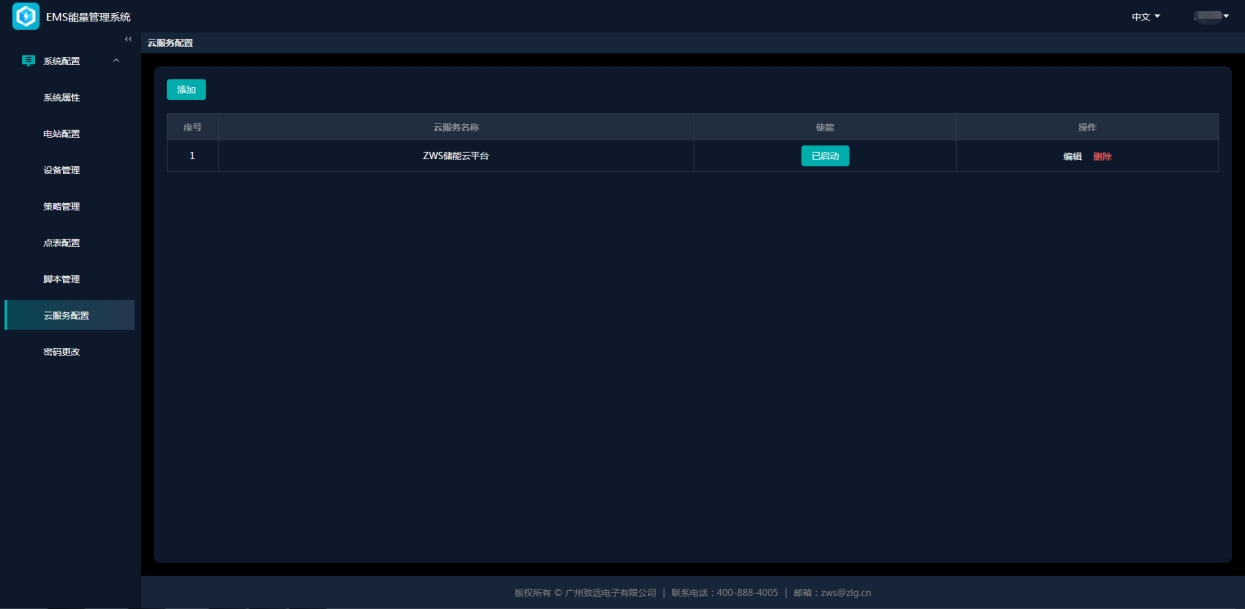
Task: Click 删除 for ZWS储能云平台
Action: (1103, 156)
